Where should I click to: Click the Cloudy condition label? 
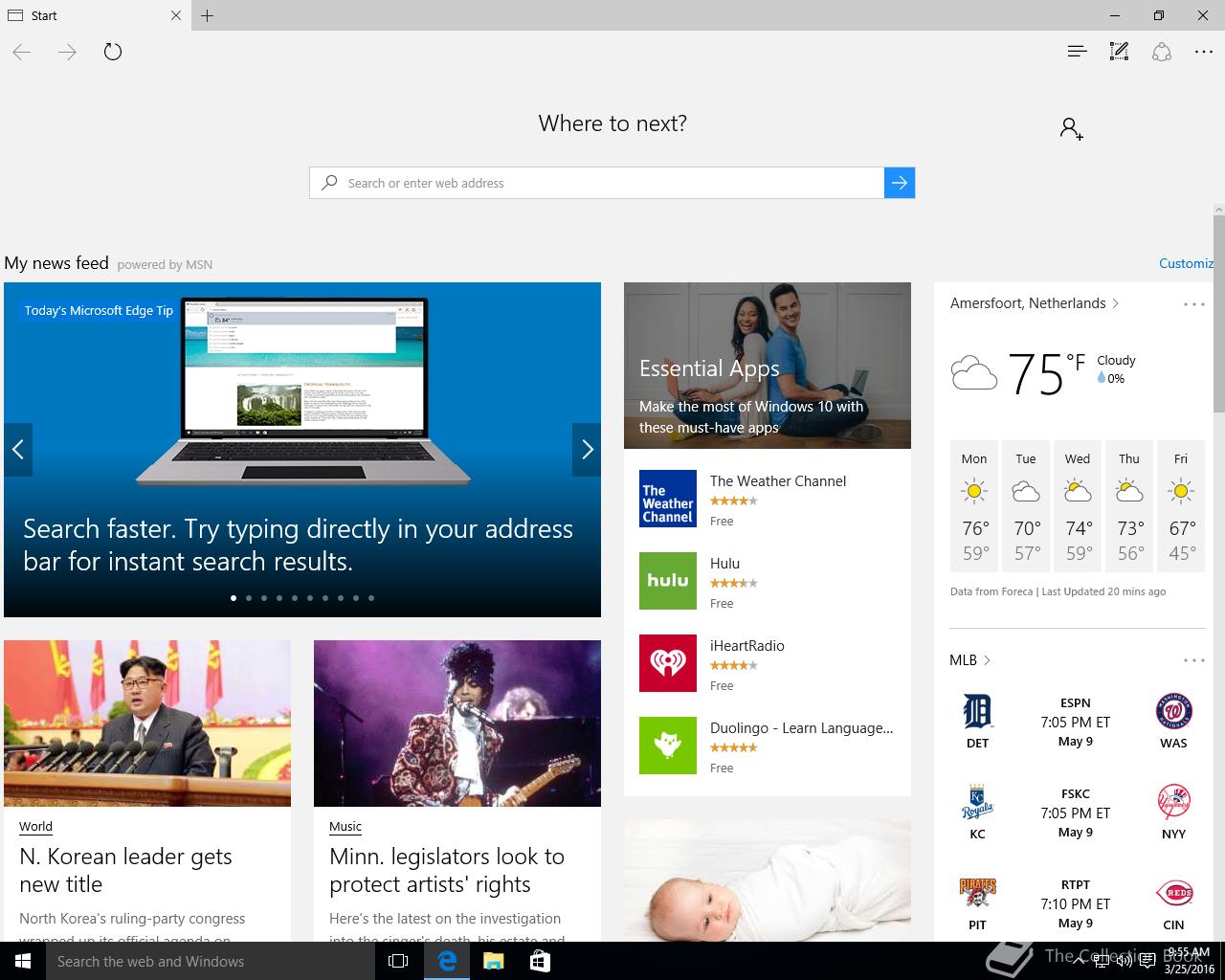click(1116, 361)
